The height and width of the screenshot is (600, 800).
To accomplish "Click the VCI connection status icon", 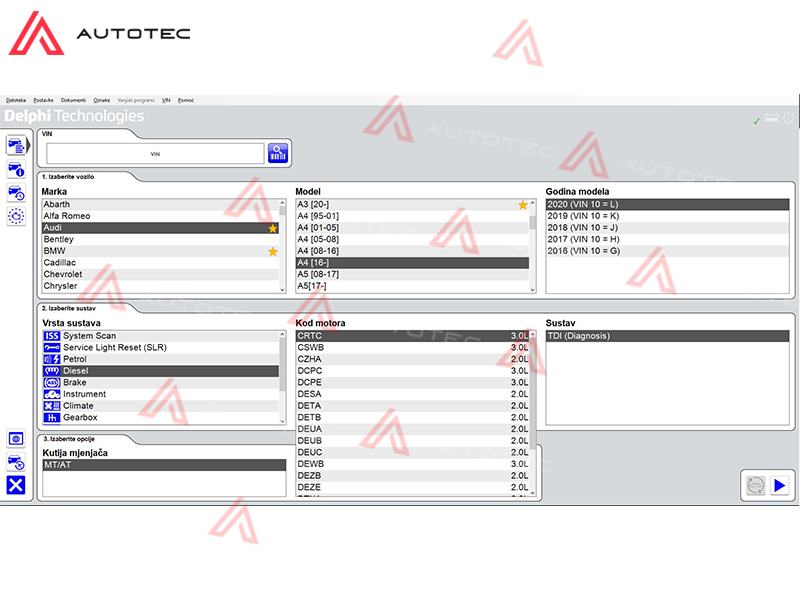I will coord(771,118).
